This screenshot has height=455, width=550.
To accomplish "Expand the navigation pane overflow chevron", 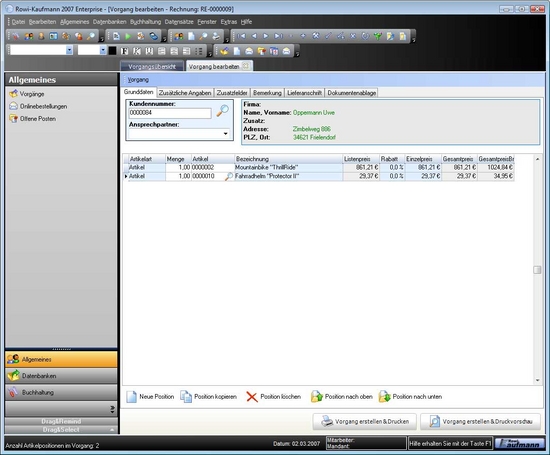I will pos(112,409).
